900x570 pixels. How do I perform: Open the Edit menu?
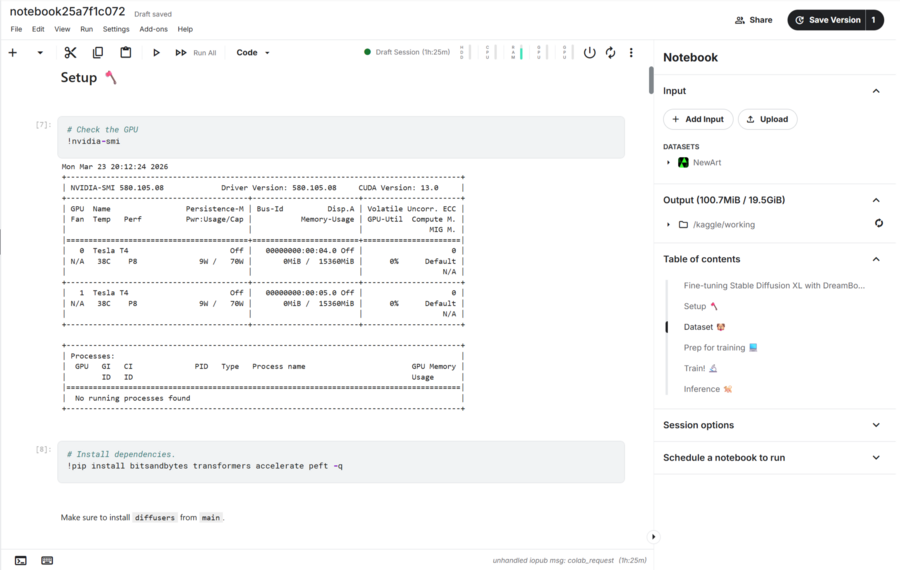38,29
